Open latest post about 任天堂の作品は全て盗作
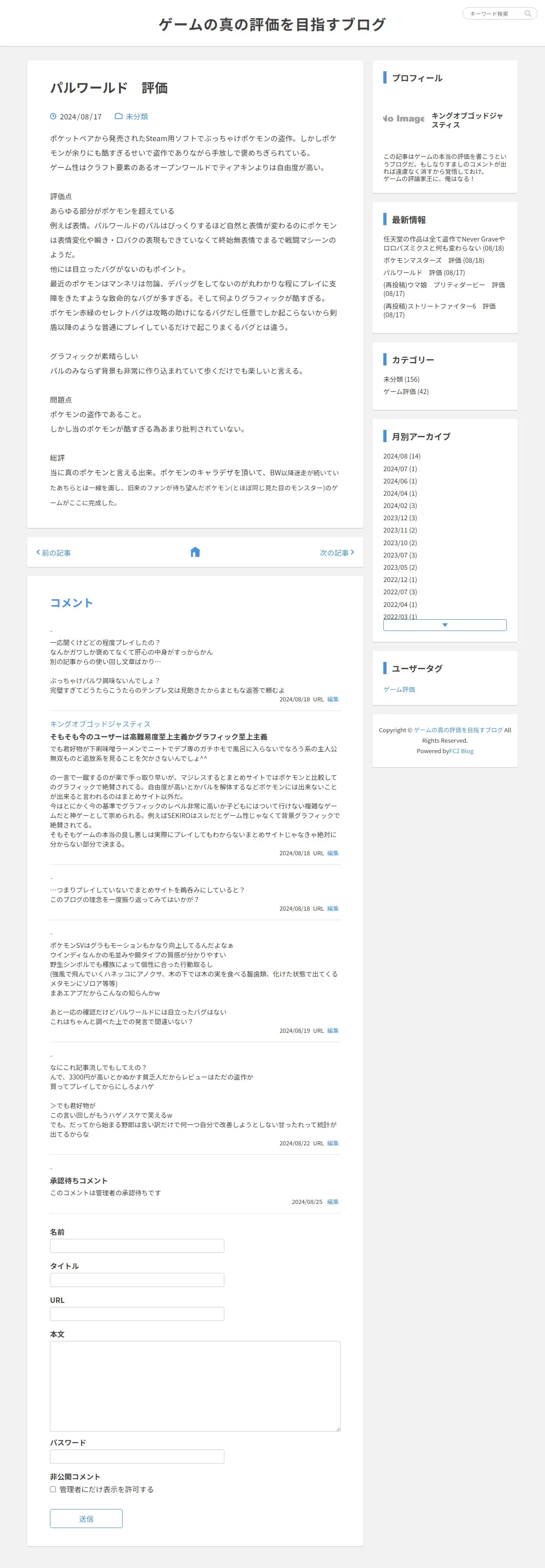The width and height of the screenshot is (545, 1568). coord(444,243)
